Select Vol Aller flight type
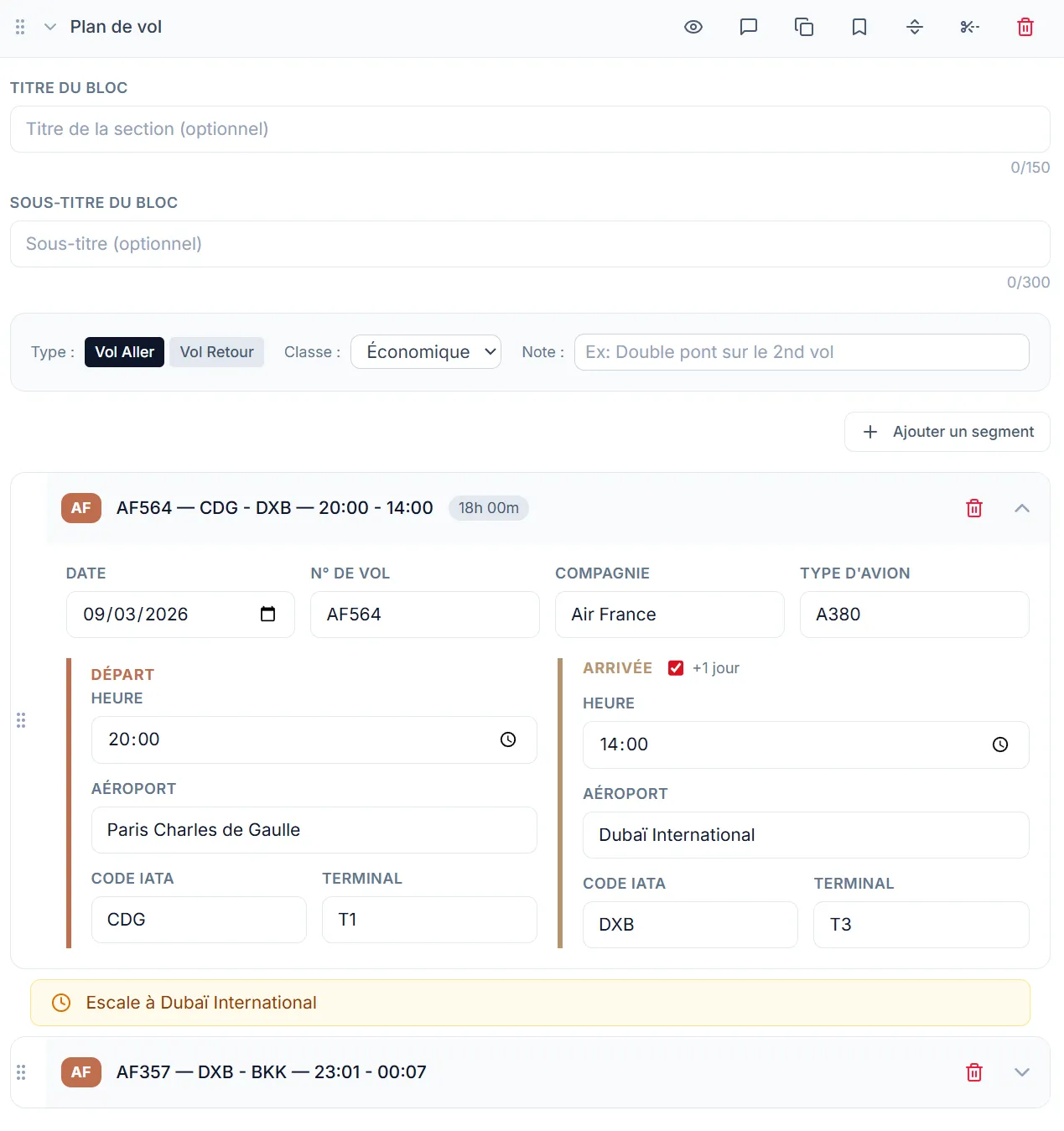 [124, 352]
